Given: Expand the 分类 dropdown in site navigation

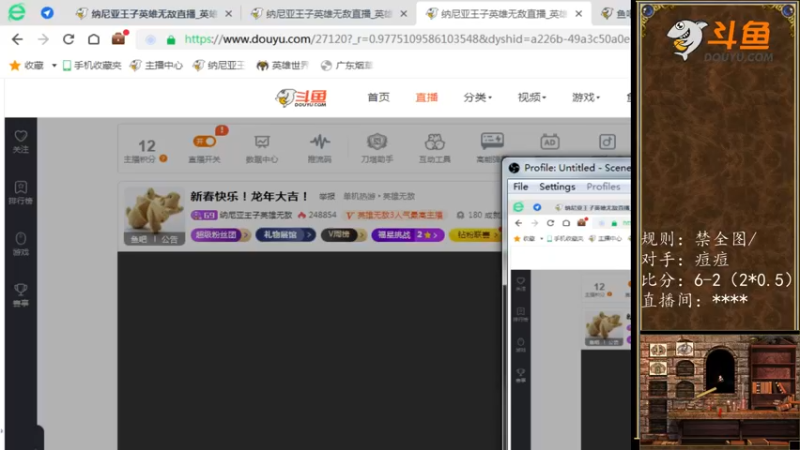Looking at the screenshot, I should (x=478, y=97).
